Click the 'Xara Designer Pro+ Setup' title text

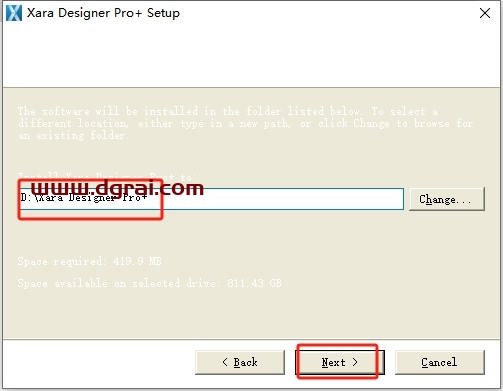(103, 13)
